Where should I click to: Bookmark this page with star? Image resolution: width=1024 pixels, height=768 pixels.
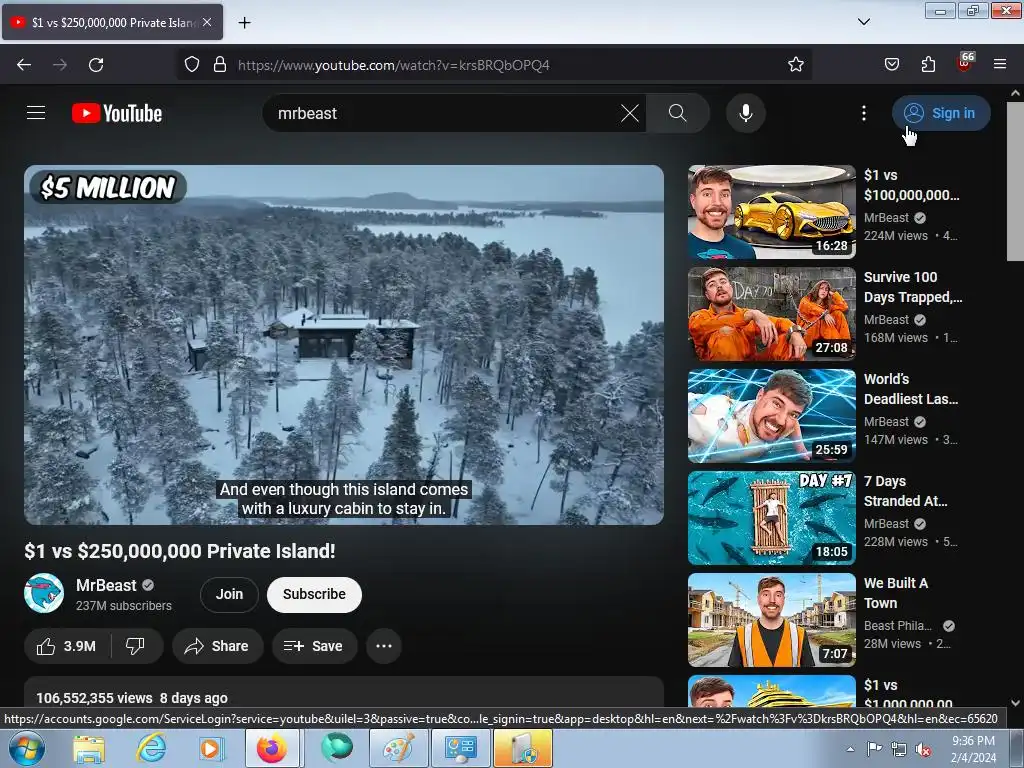pyautogui.click(x=795, y=65)
